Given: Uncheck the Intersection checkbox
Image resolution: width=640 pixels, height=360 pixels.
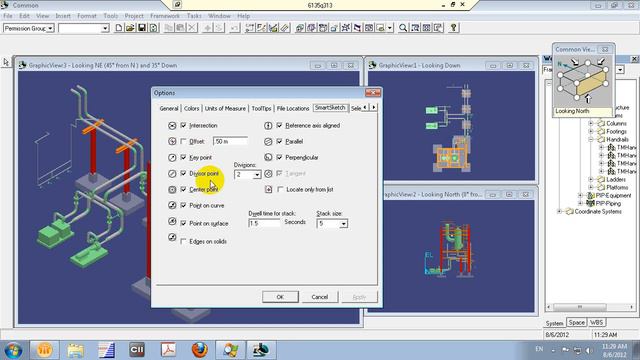Looking at the screenshot, I should [x=183, y=125].
